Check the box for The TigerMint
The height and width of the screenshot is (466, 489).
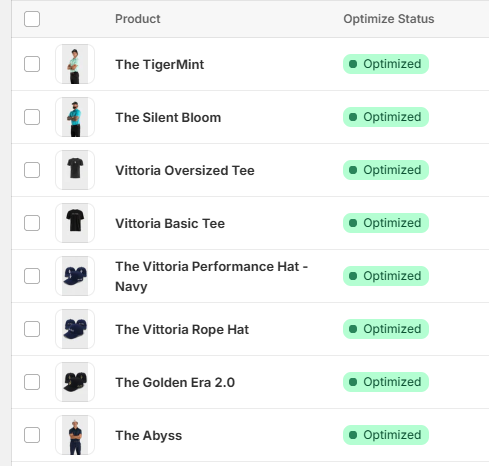tap(32, 64)
